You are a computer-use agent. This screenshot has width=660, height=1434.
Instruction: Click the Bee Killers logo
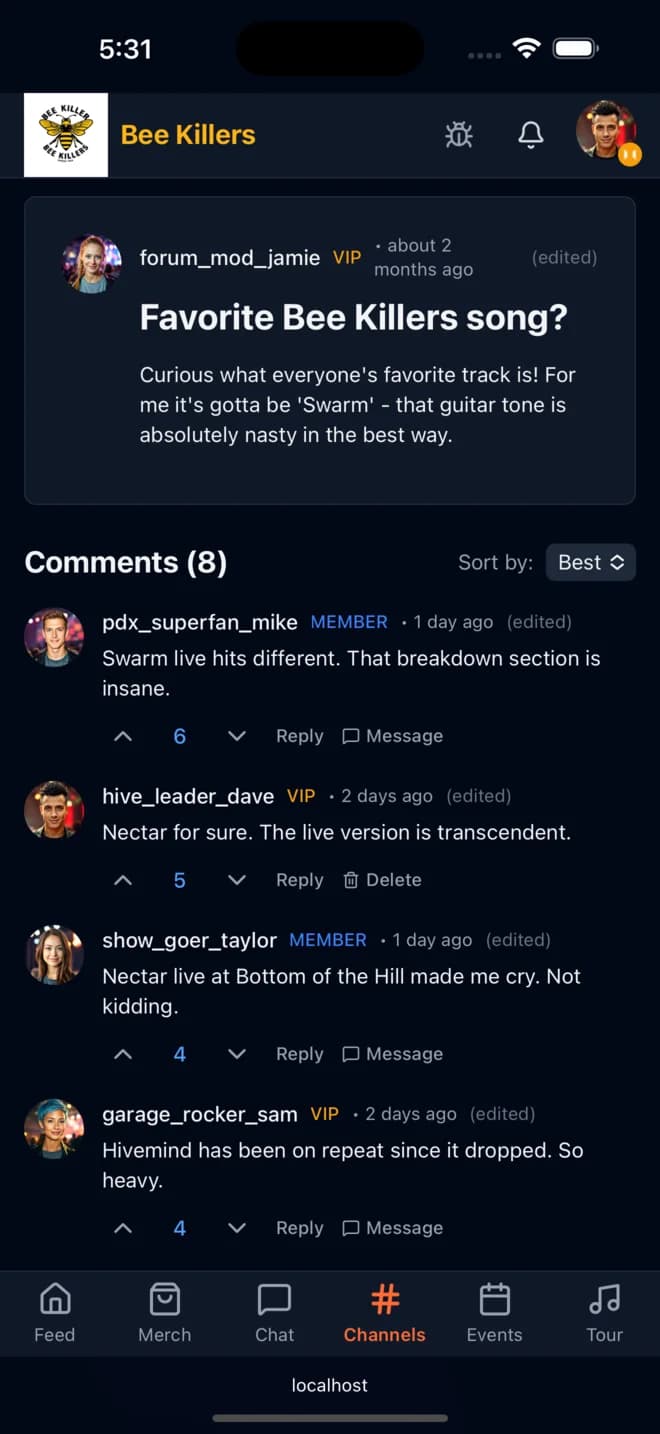point(65,135)
